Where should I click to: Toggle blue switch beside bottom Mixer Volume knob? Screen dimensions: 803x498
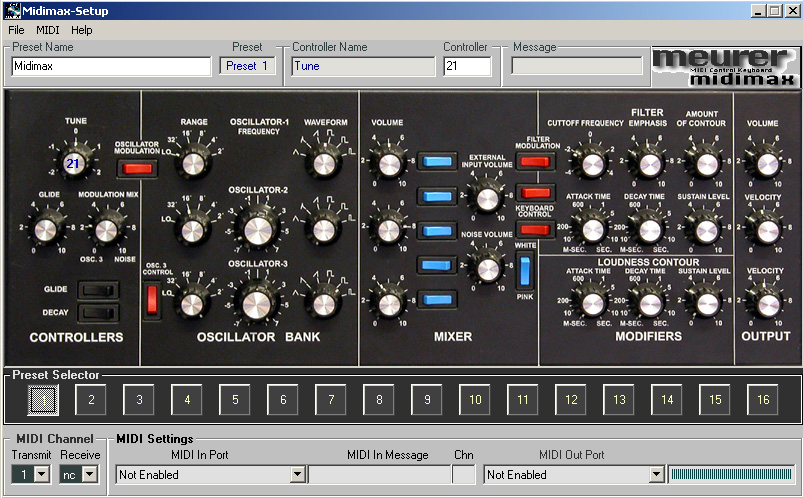pos(437,300)
